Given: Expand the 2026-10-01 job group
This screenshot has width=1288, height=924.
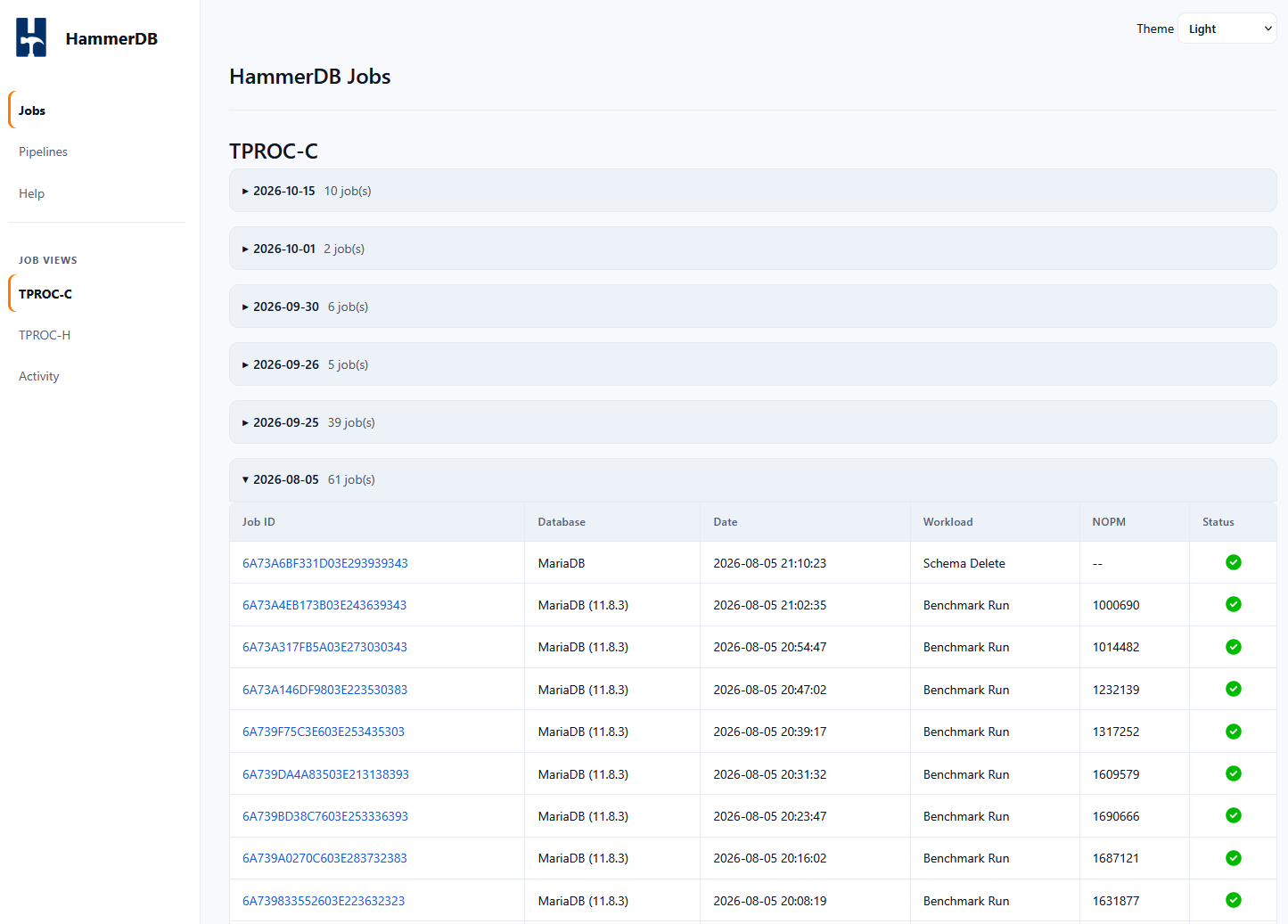Looking at the screenshot, I should [752, 249].
